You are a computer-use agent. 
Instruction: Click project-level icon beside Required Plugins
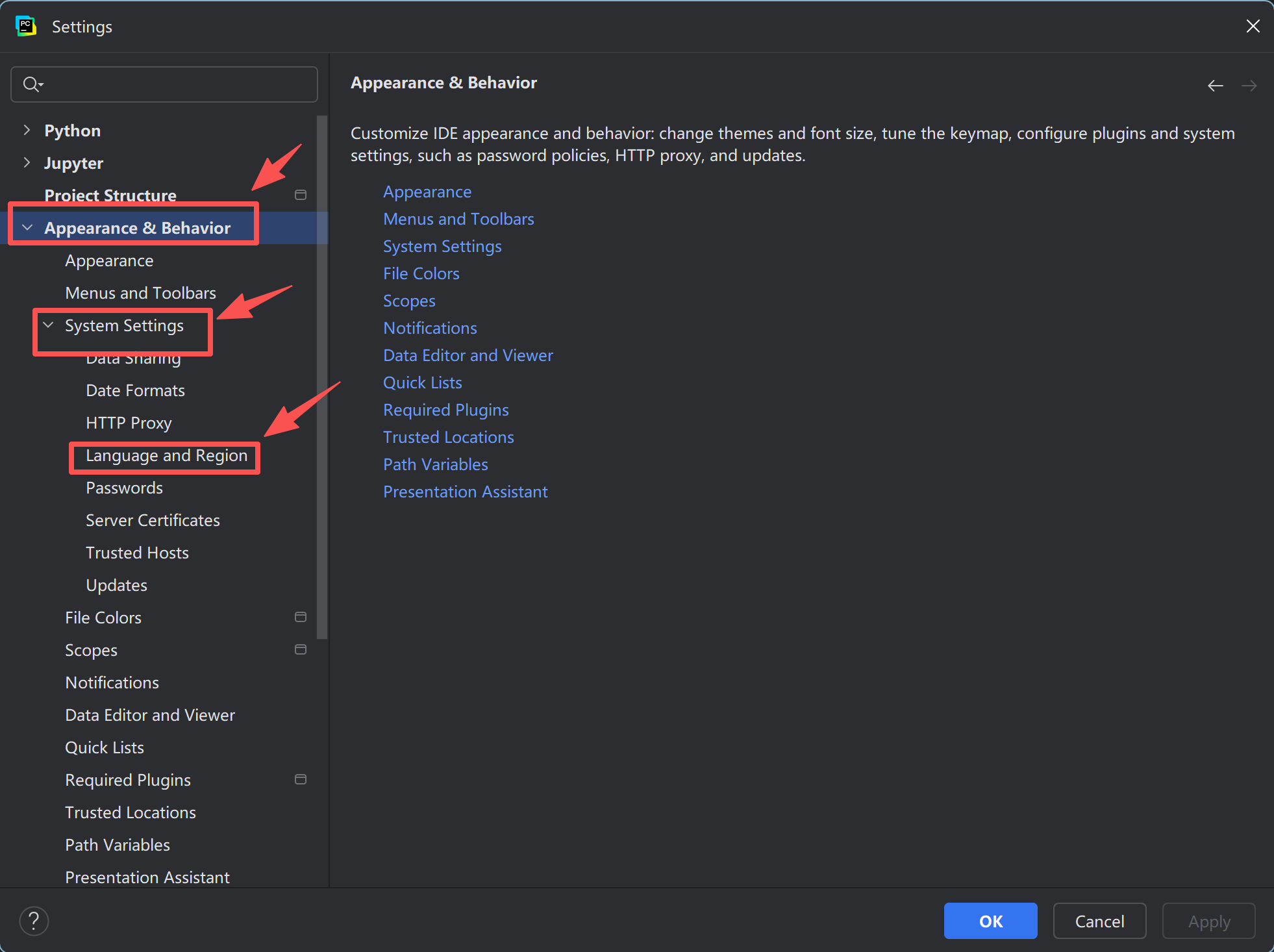(301, 779)
